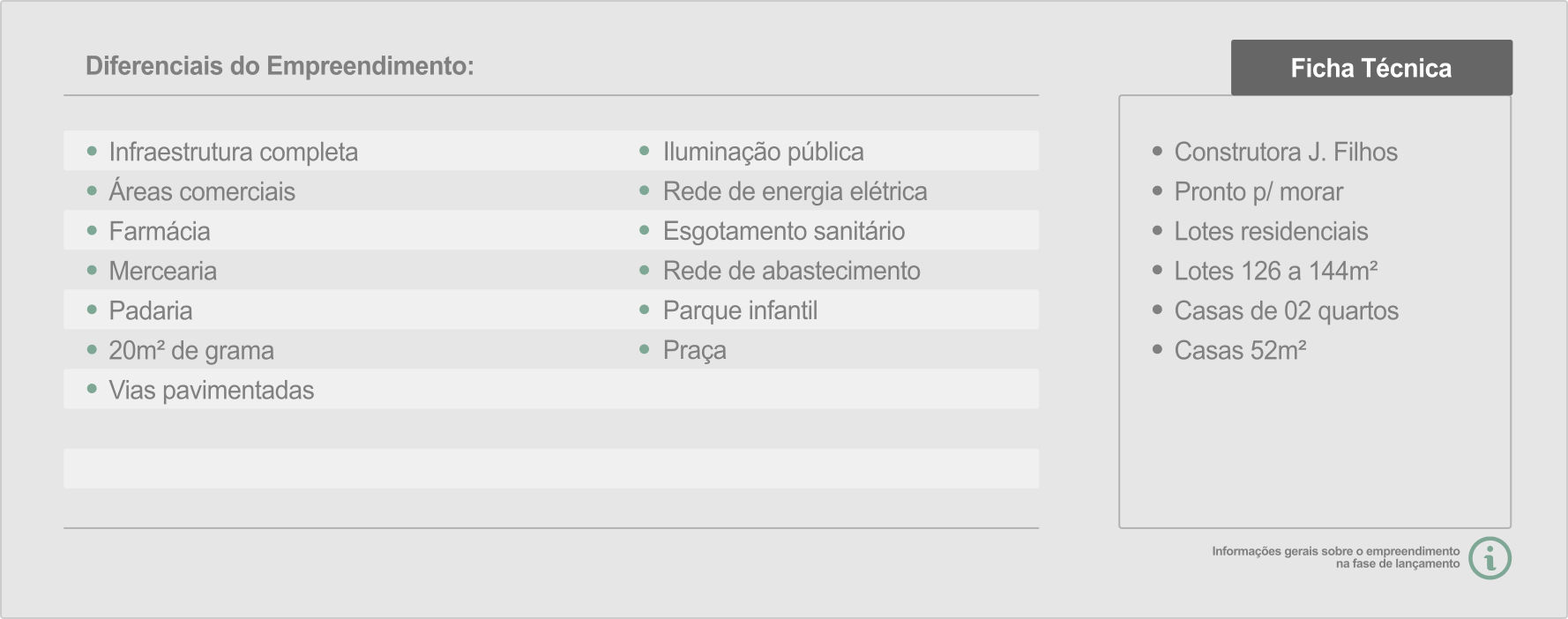Click Vias pavimentadas entry
The image size is (1568, 619).
click(212, 390)
